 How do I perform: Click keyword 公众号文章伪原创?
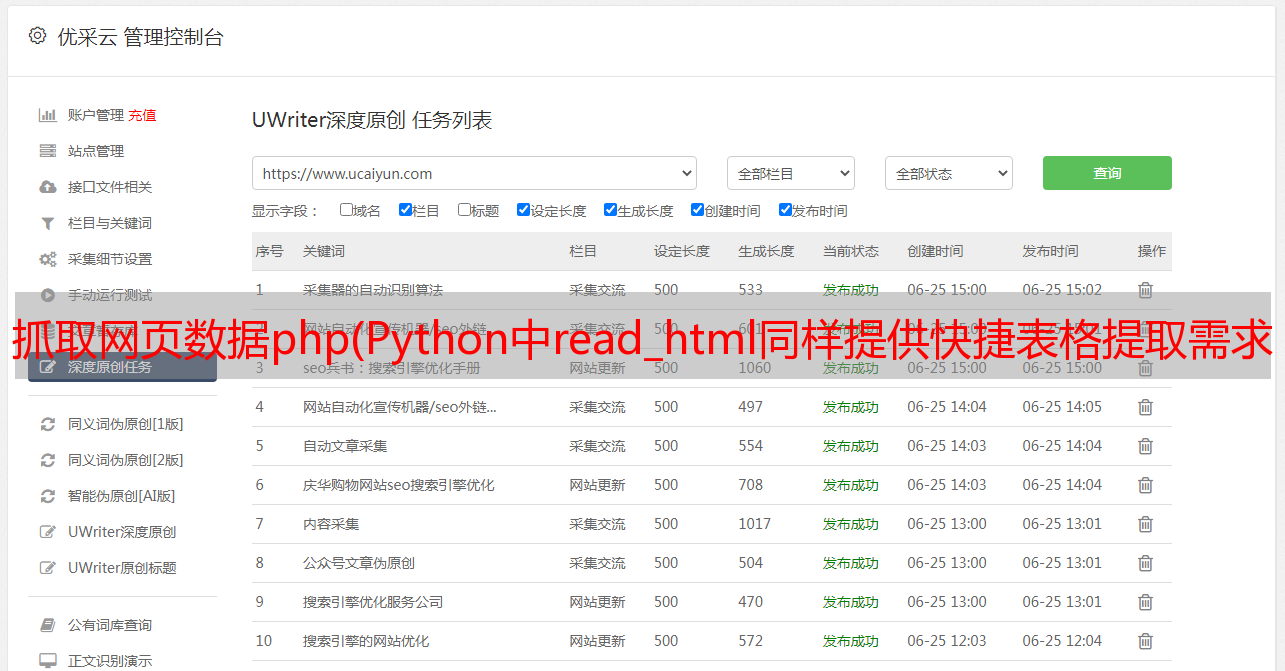click(359, 563)
